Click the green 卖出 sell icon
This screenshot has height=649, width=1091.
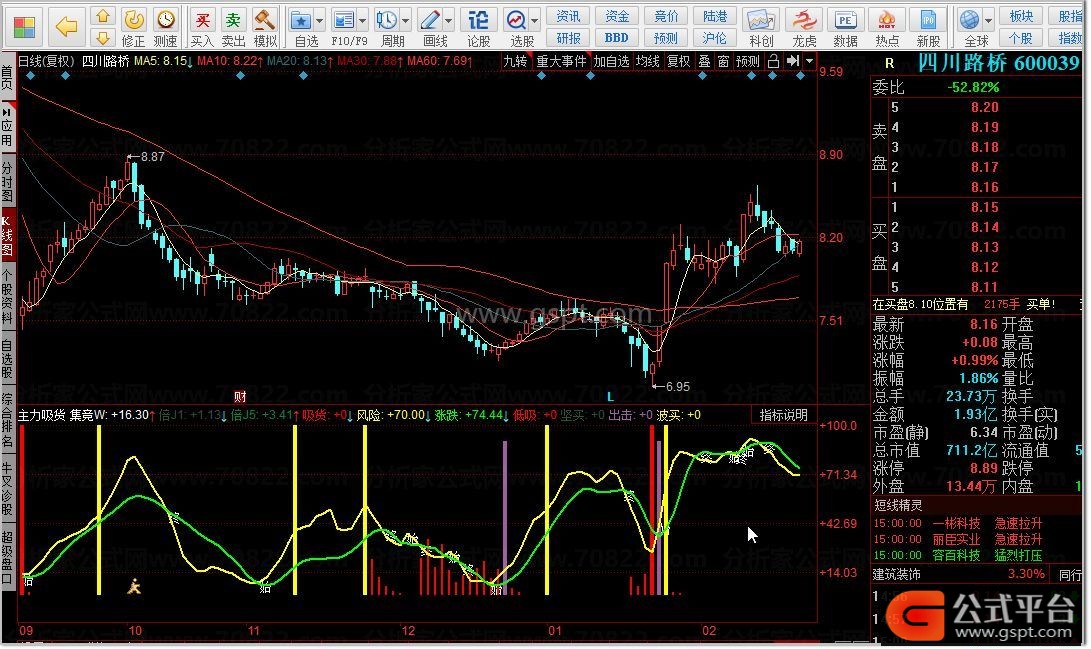click(x=233, y=28)
